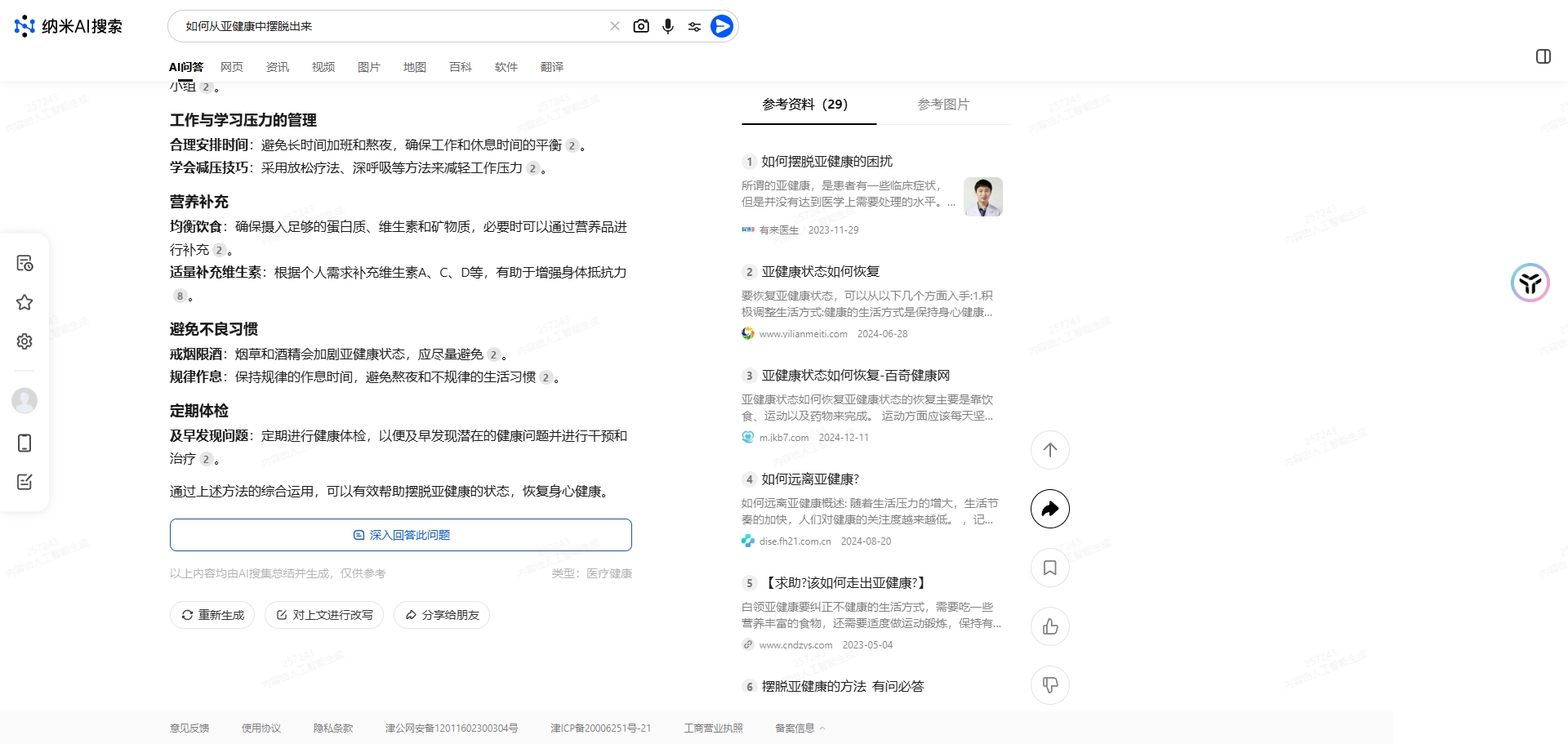Expand the 备案信息 footer section
Viewport: 1568px width, 744px height.
pos(798,728)
